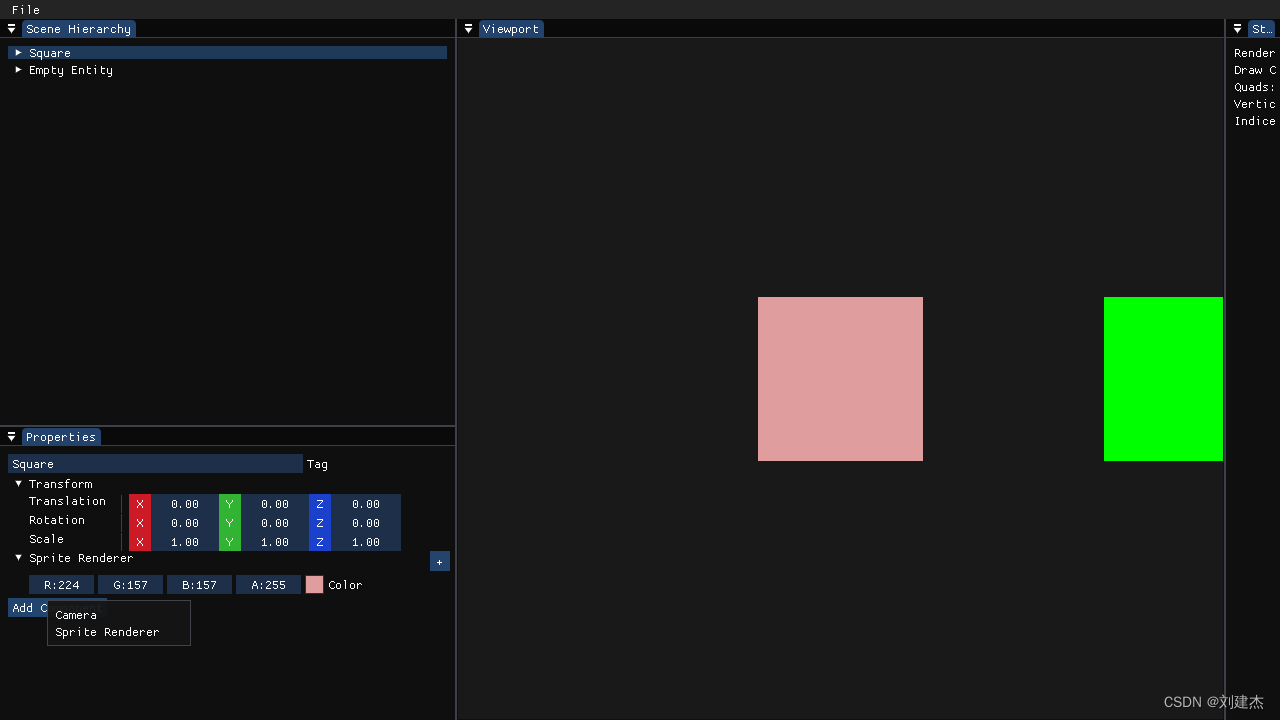Collapse the Sprite Renderer component

(x=18, y=558)
